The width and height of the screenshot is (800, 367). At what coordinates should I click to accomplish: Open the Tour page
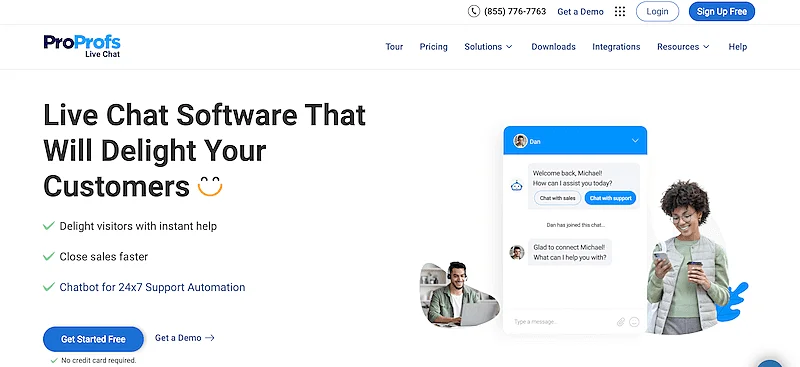click(394, 46)
